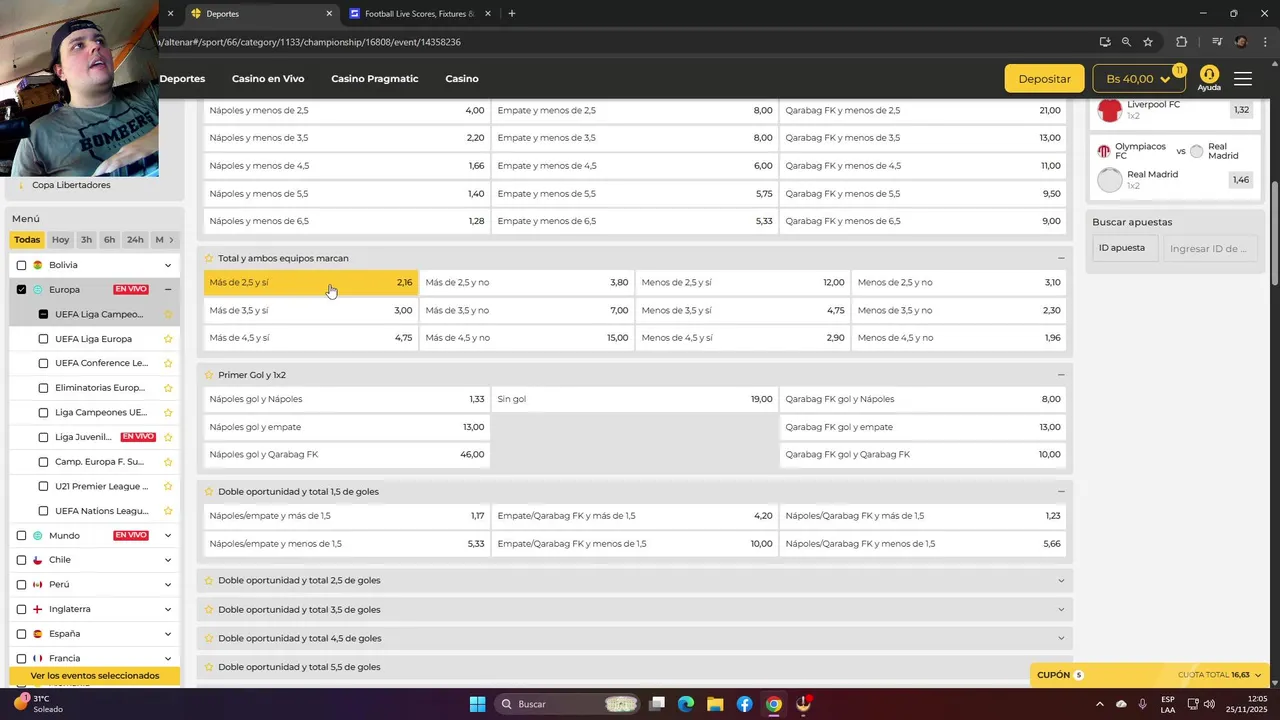Favorite Doble oportunidad y total 2,5 star
Viewport: 1280px width, 720px height.
(209, 580)
